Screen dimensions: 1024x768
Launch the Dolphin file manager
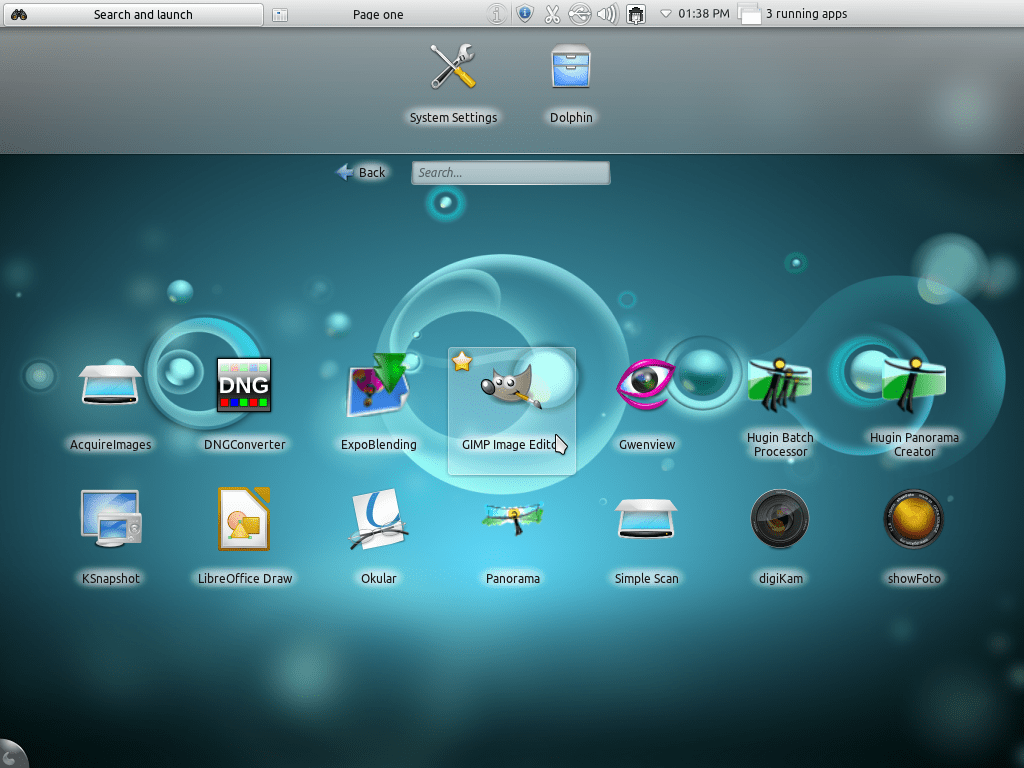tap(571, 84)
